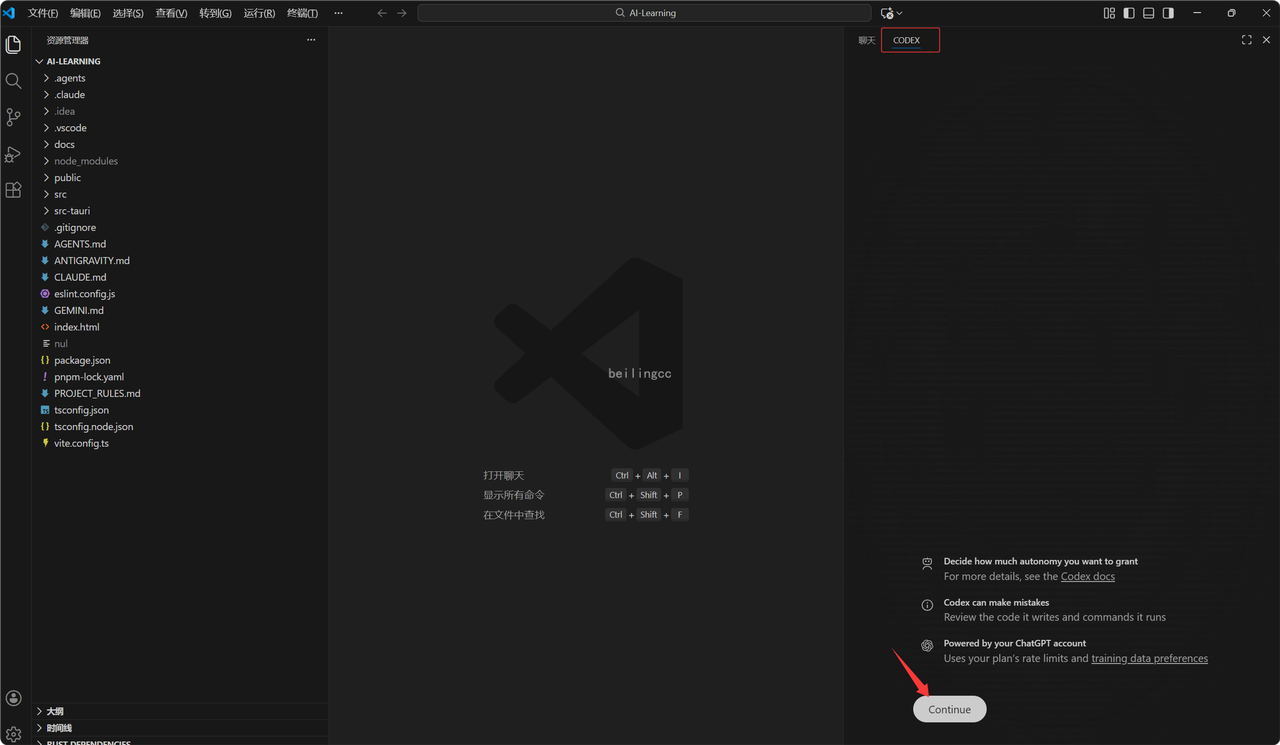Open Explorer panel more actions ellipsis
Screen dimensions: 1280x745
(311, 40)
